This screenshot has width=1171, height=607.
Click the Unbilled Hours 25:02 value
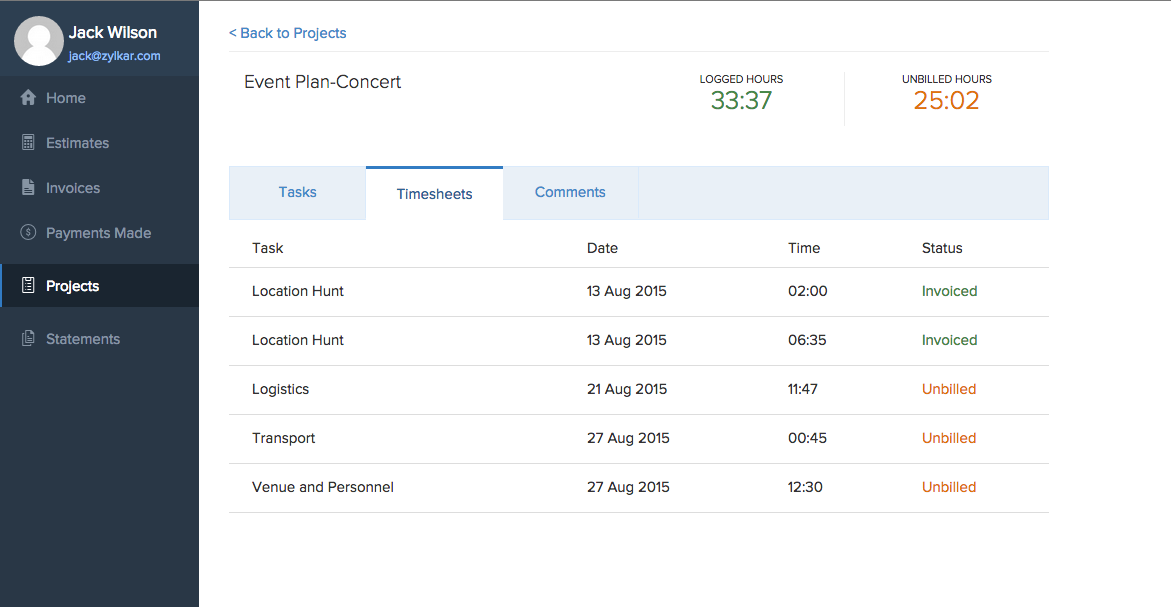[x=946, y=100]
